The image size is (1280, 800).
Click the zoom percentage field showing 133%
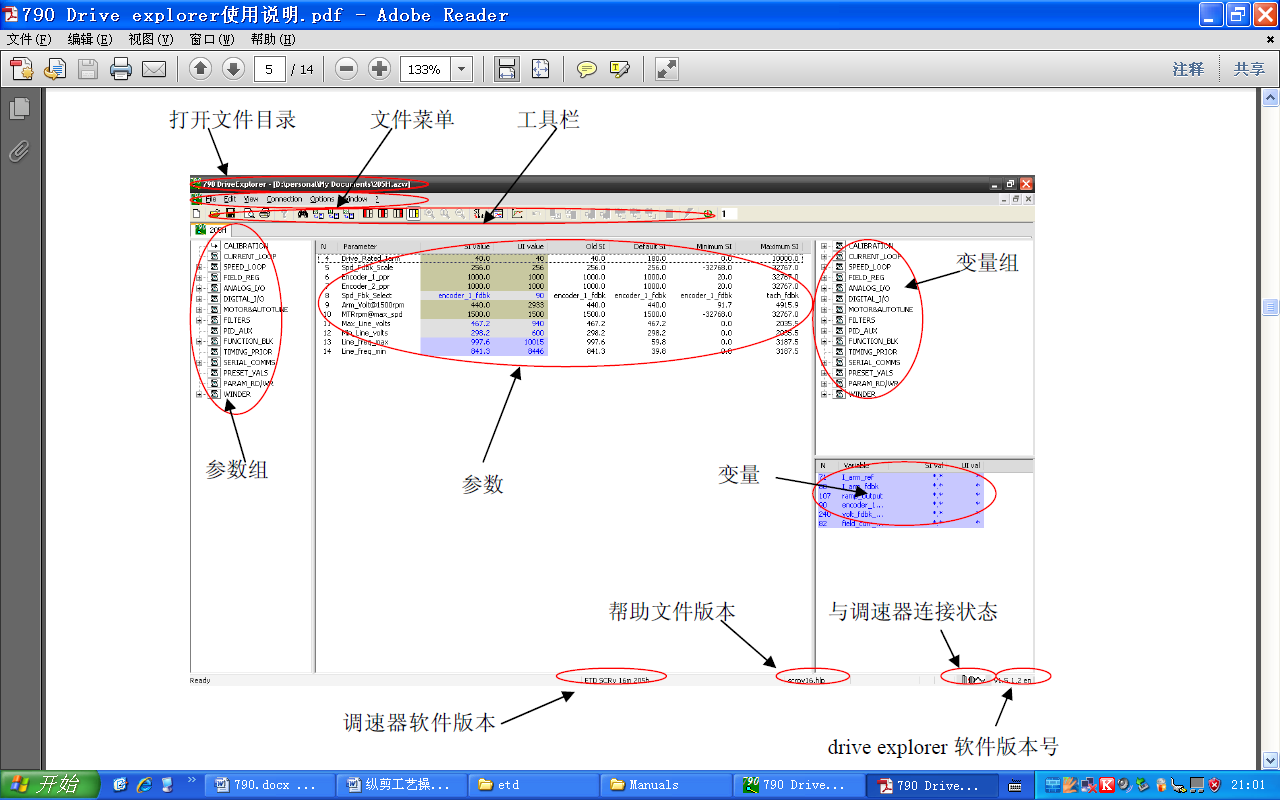click(425, 69)
